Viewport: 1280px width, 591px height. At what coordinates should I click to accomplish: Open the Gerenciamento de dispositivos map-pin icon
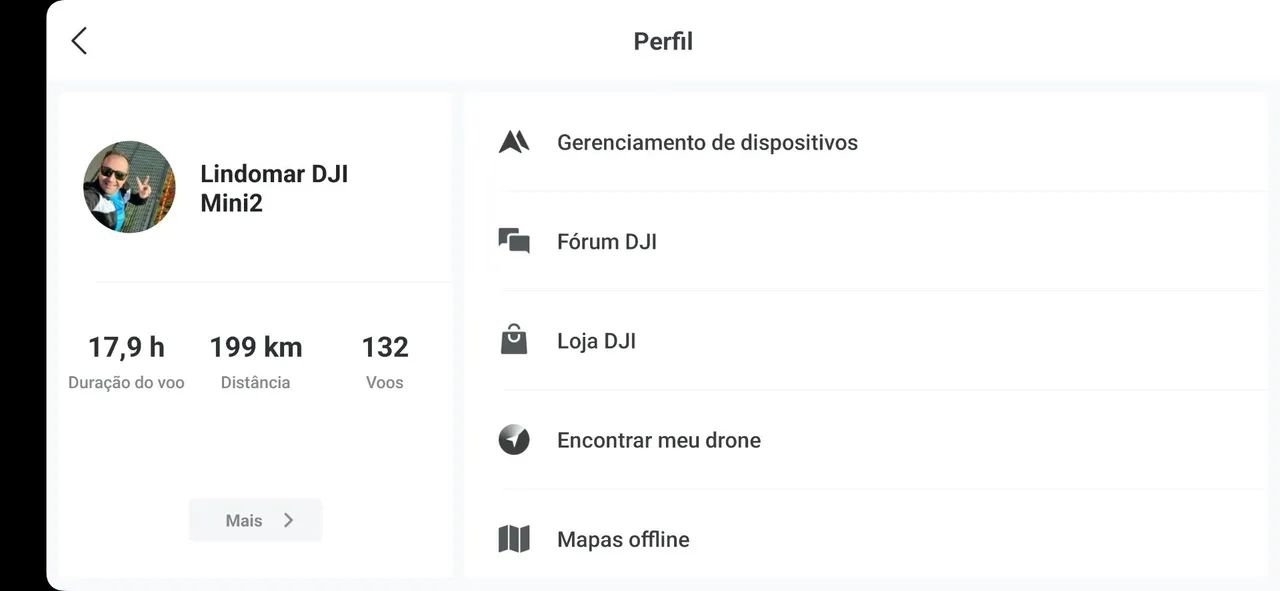(x=513, y=142)
